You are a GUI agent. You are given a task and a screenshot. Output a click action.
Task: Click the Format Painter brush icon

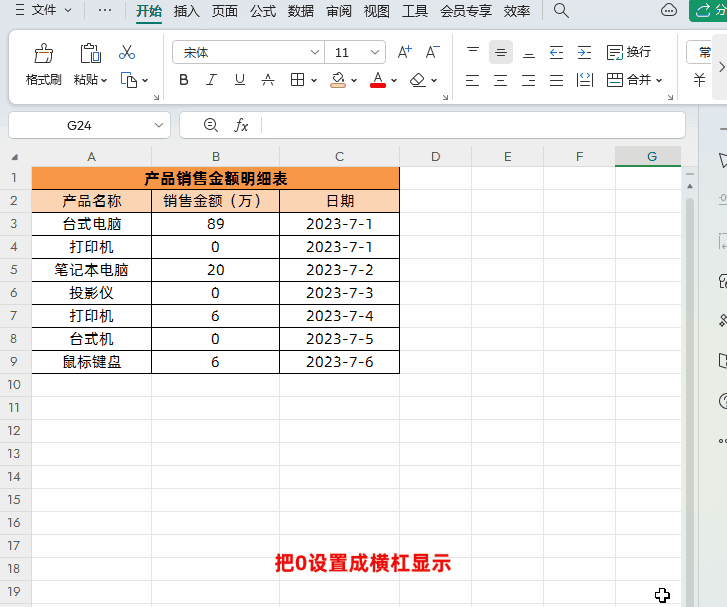pyautogui.click(x=44, y=53)
